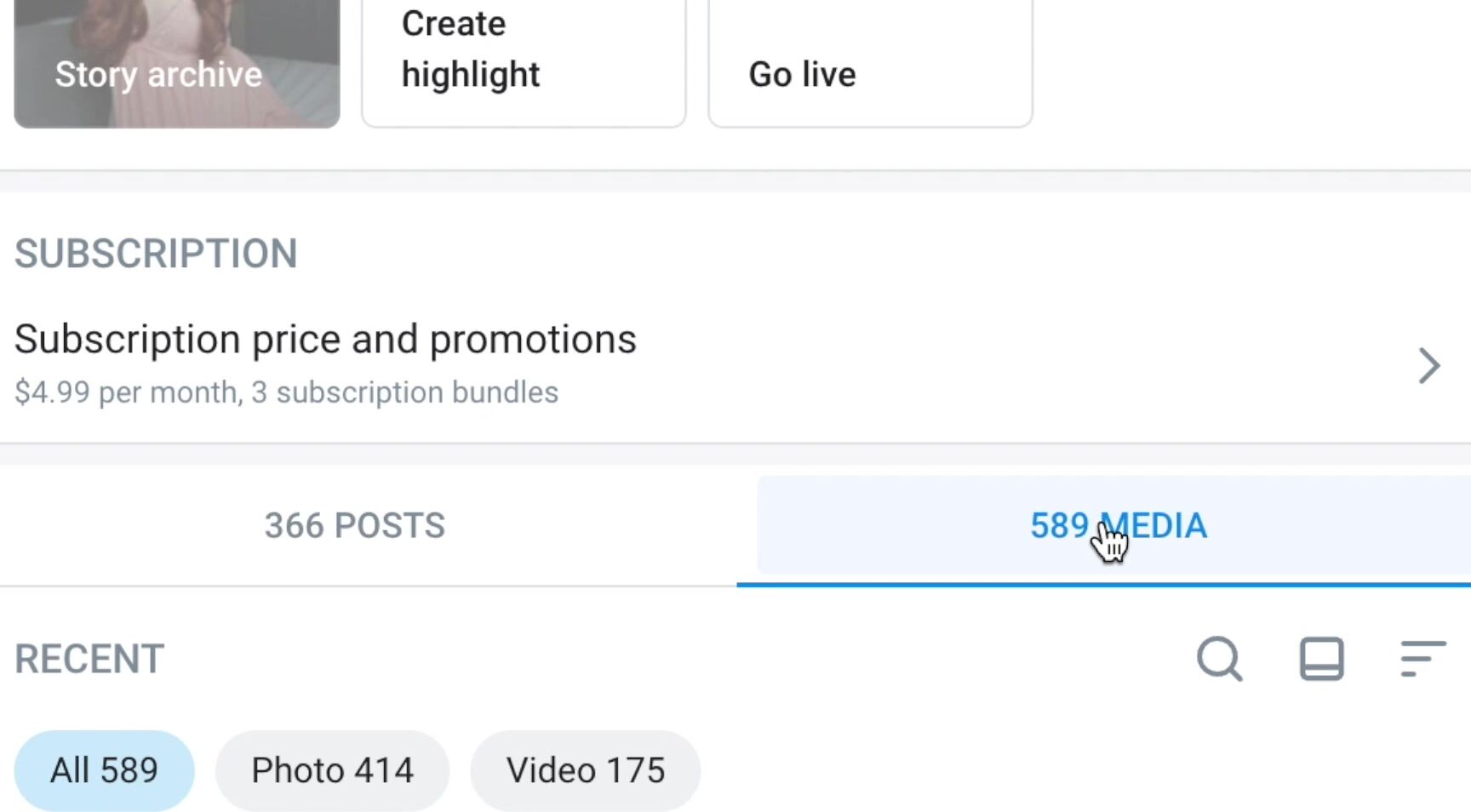Click the magnifying glass above the media grid
The width and height of the screenshot is (1471, 812).
1220,658
